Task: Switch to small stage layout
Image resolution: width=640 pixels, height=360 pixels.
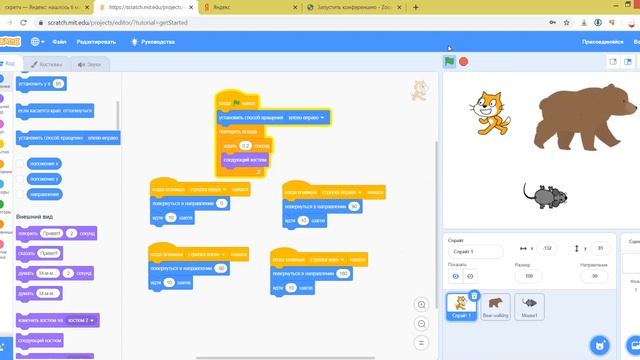Action: click(613, 62)
